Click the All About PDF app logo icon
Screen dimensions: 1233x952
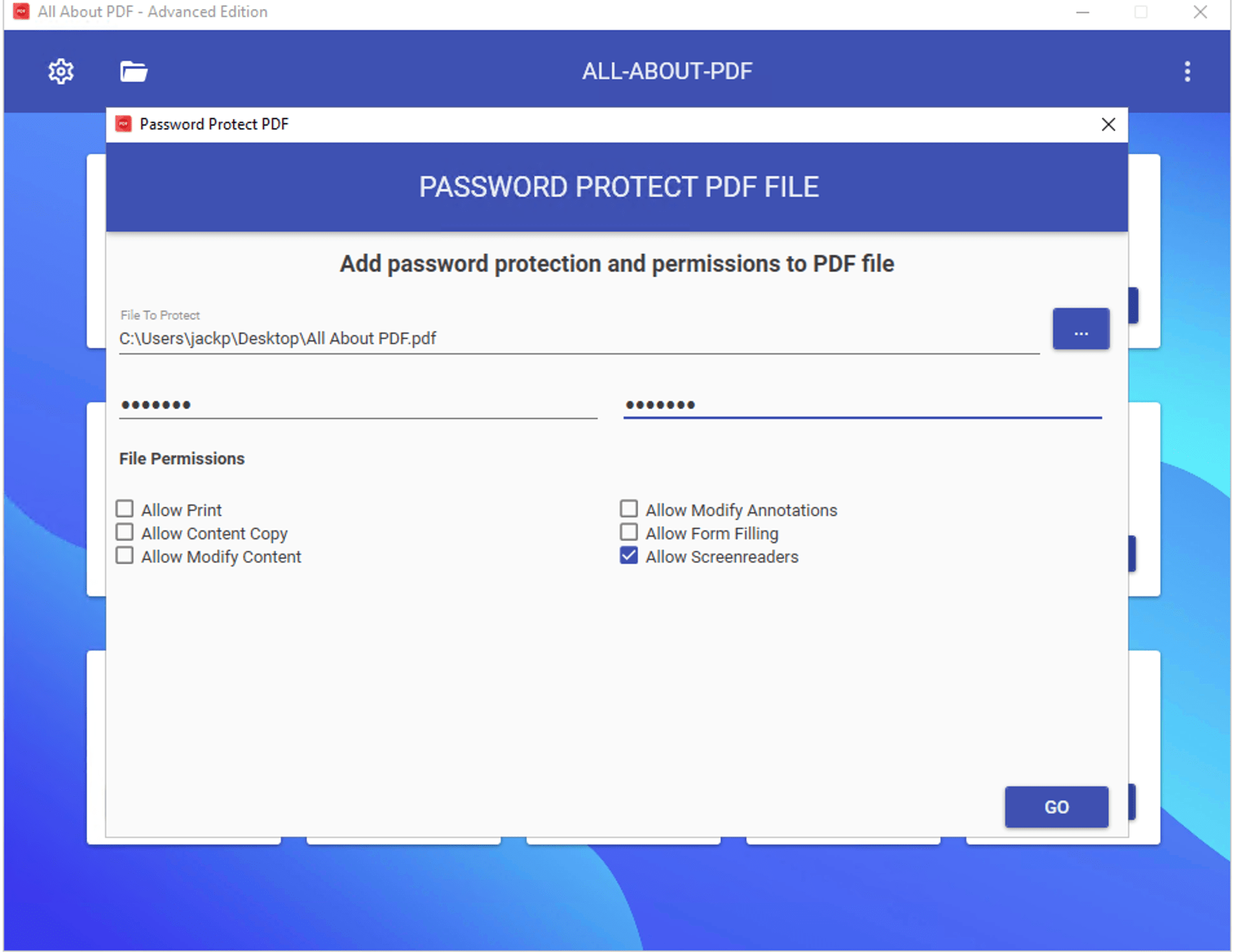pyautogui.click(x=21, y=11)
